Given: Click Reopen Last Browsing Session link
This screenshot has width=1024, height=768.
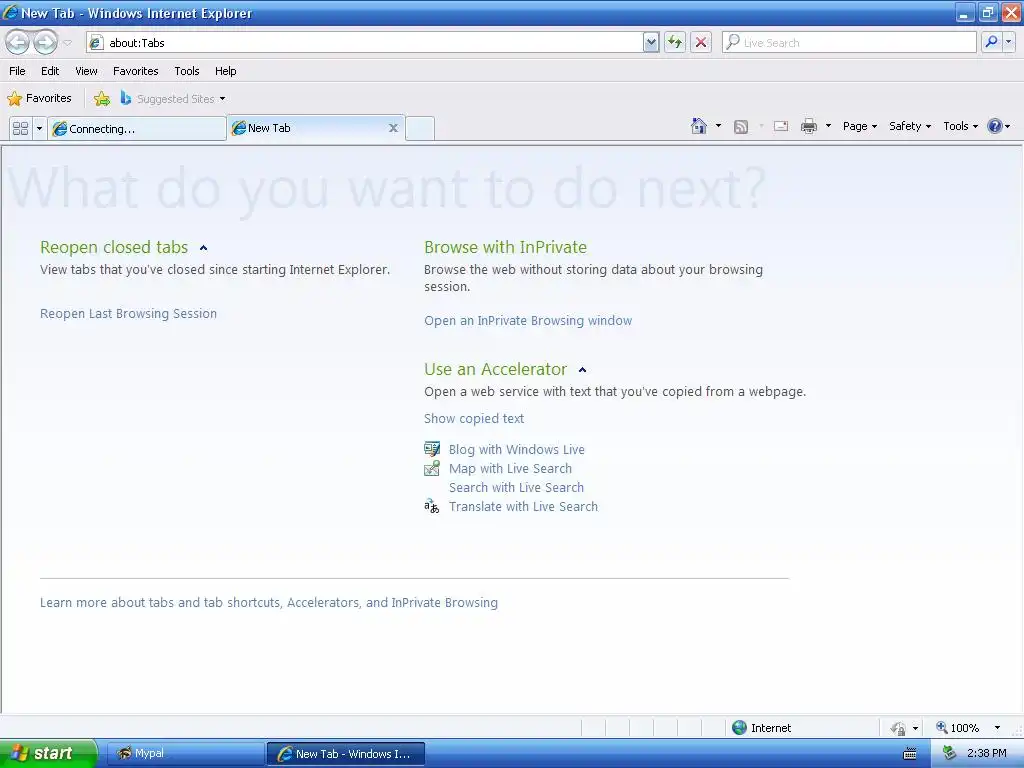Looking at the screenshot, I should click(128, 313).
